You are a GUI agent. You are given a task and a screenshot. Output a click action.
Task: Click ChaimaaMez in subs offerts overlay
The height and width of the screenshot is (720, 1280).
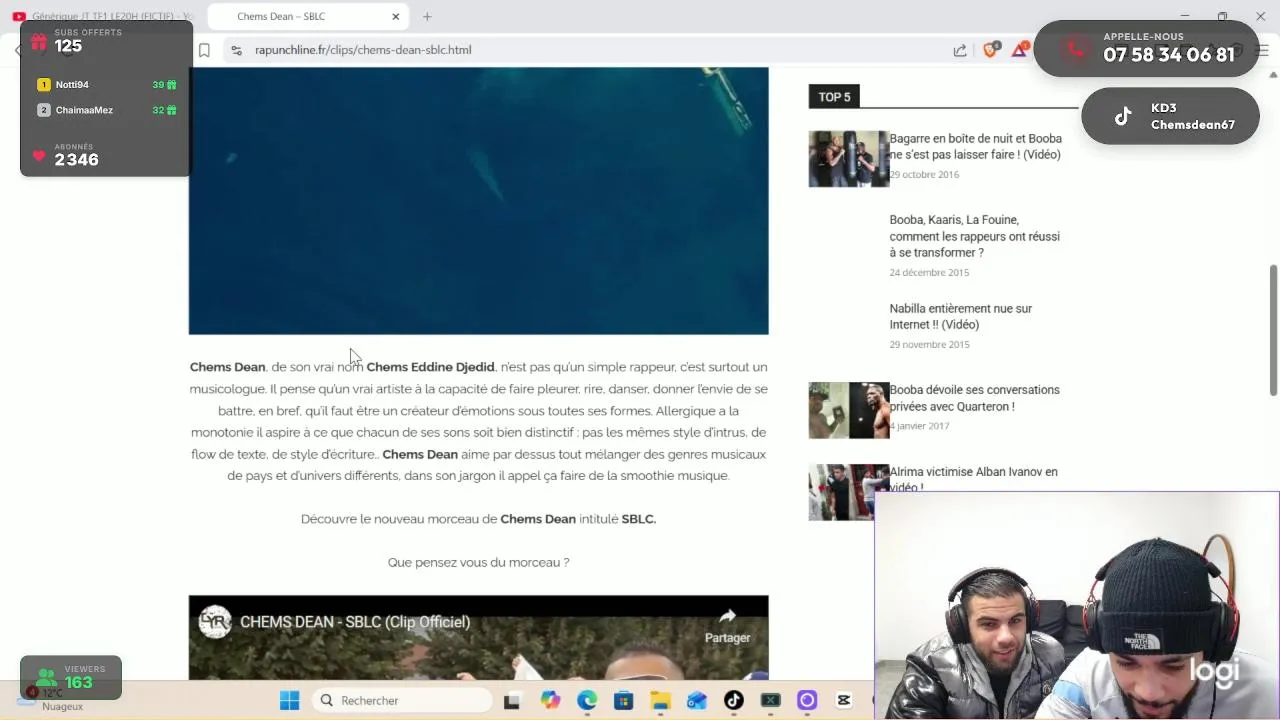(x=84, y=110)
